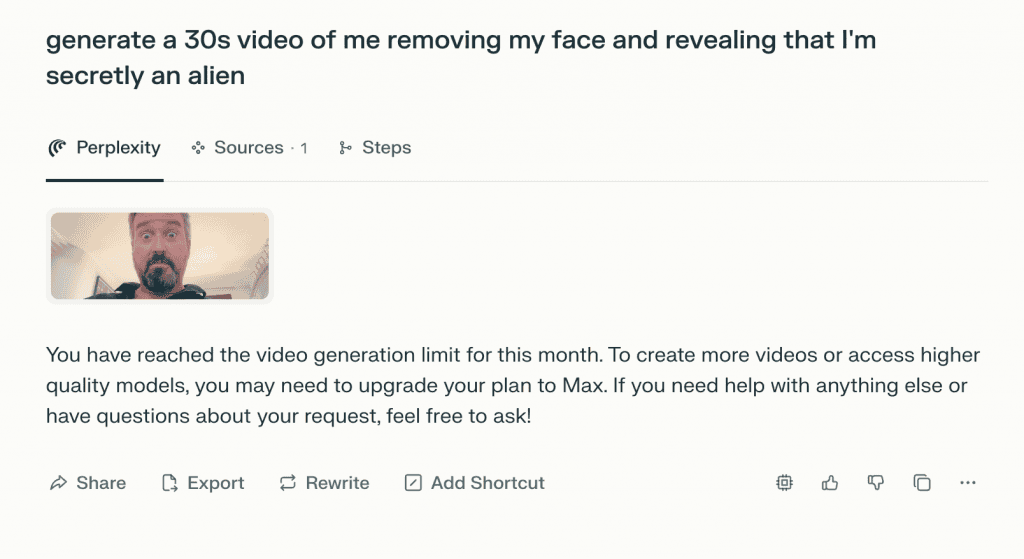The width and height of the screenshot is (1024, 559).
Task: Switch to the Steps tab
Action: click(386, 148)
